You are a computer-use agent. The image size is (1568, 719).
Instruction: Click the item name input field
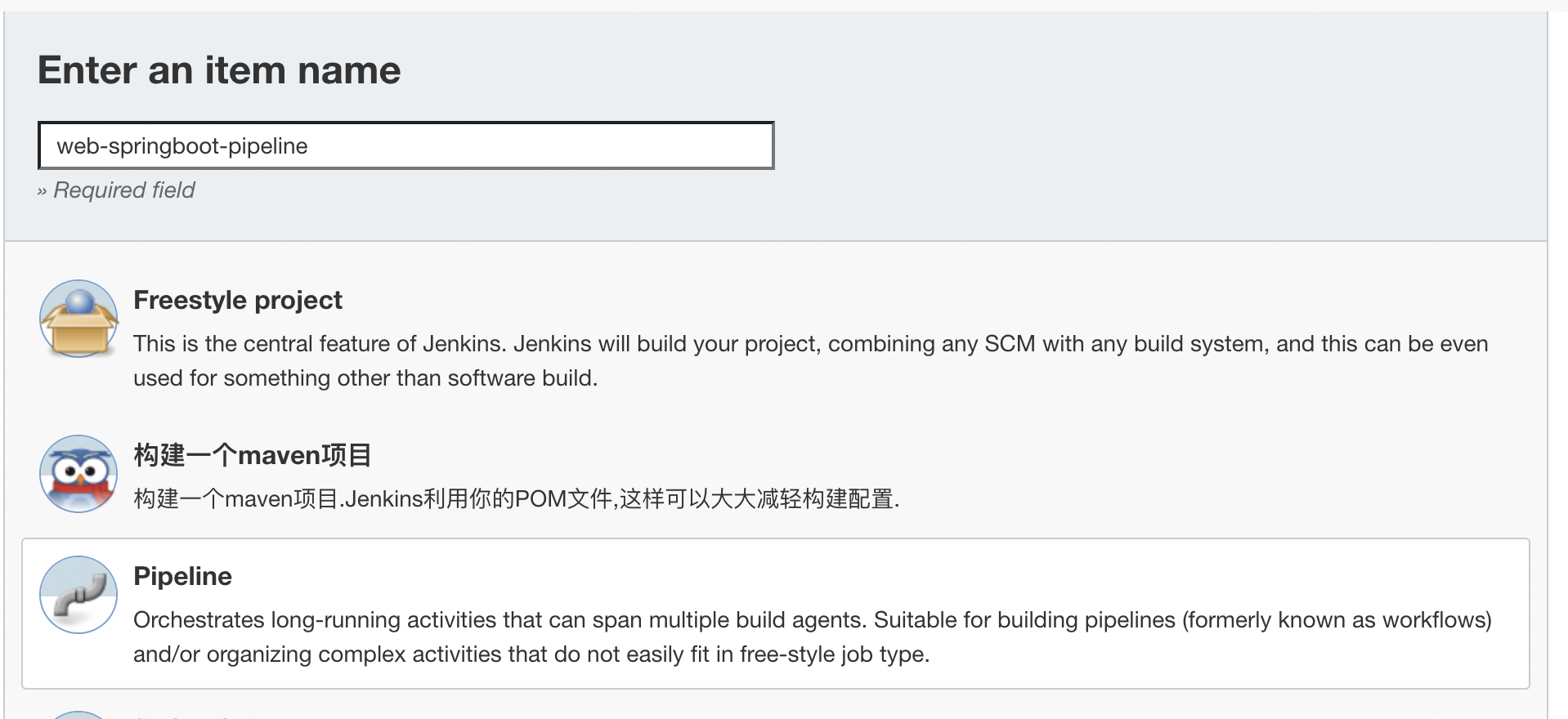point(405,145)
